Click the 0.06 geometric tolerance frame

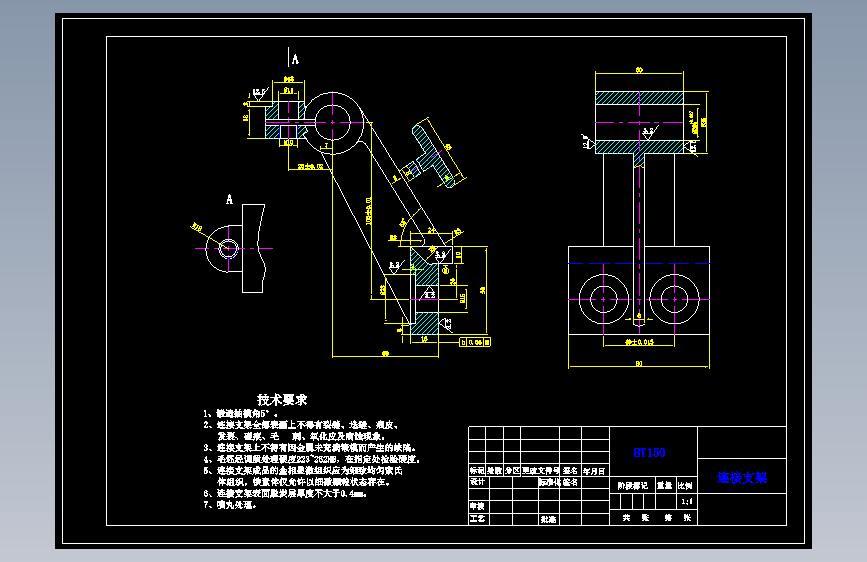tap(475, 342)
